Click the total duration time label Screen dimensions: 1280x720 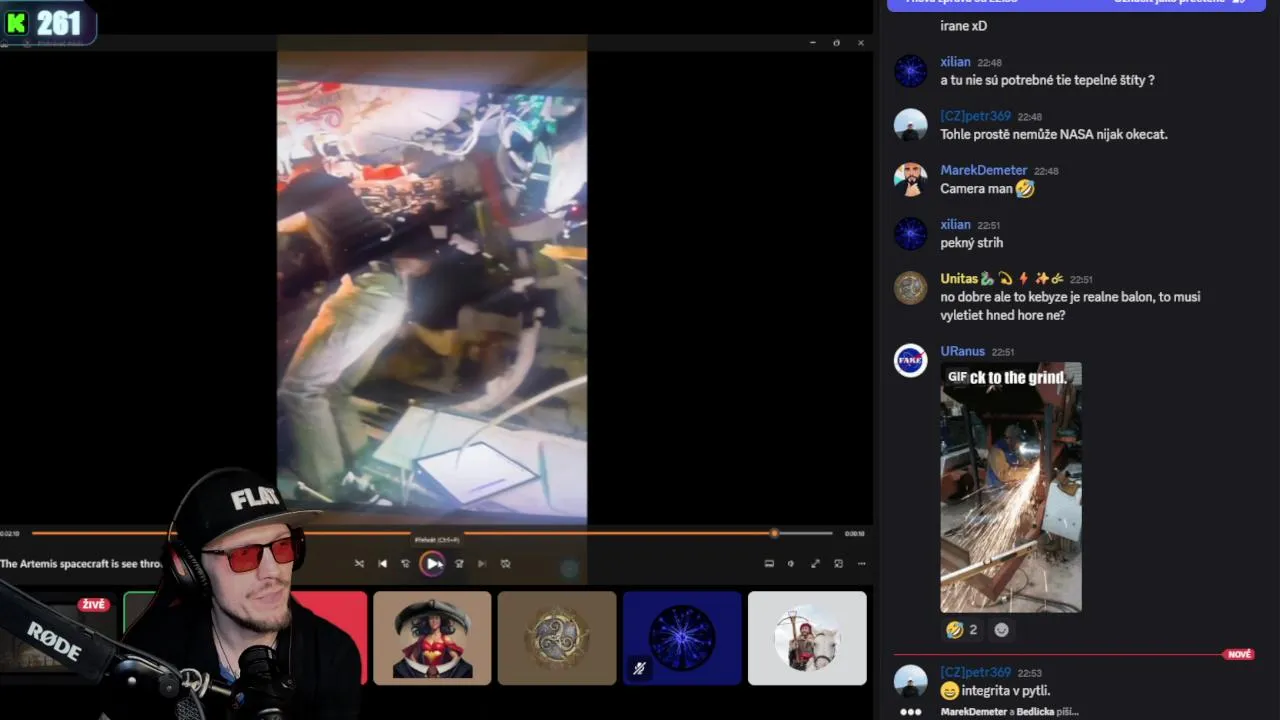coord(855,533)
